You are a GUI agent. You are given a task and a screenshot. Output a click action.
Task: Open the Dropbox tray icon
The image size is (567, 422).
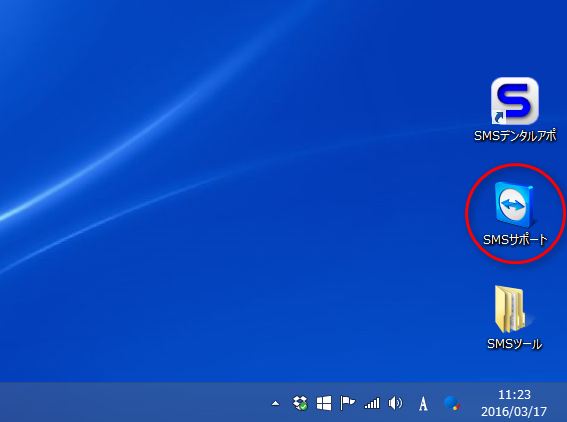(300, 403)
